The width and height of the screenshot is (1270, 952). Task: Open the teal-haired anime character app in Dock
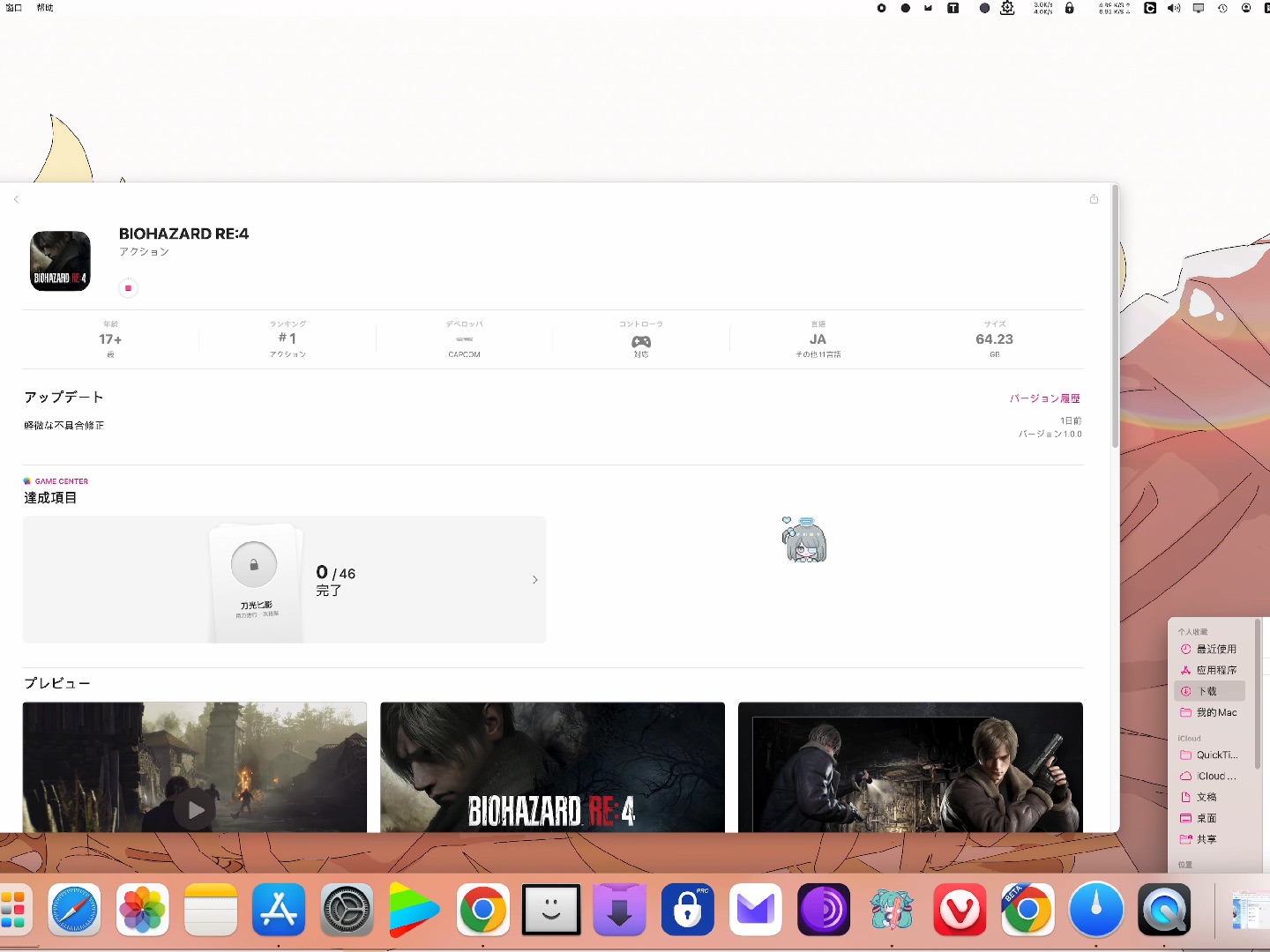tap(892, 910)
